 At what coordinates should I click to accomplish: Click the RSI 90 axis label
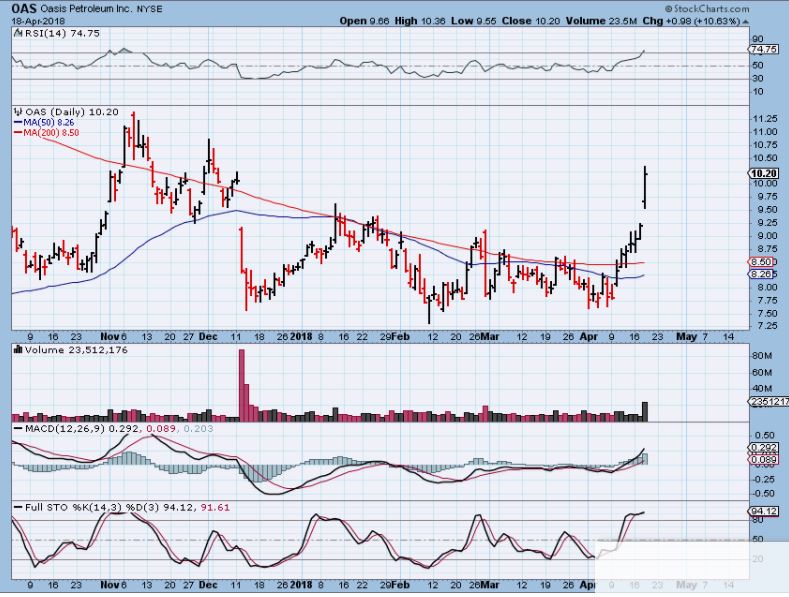tap(758, 39)
